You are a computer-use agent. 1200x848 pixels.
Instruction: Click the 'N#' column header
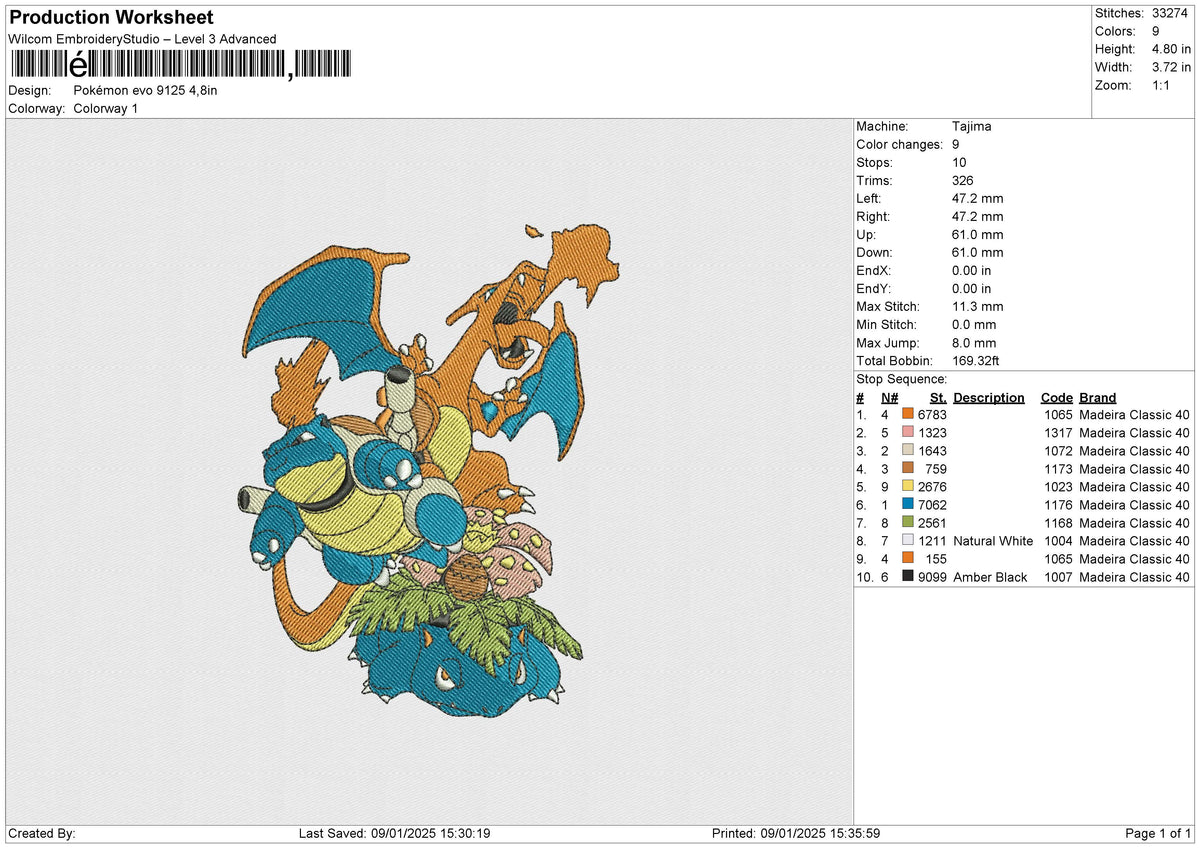pos(889,397)
